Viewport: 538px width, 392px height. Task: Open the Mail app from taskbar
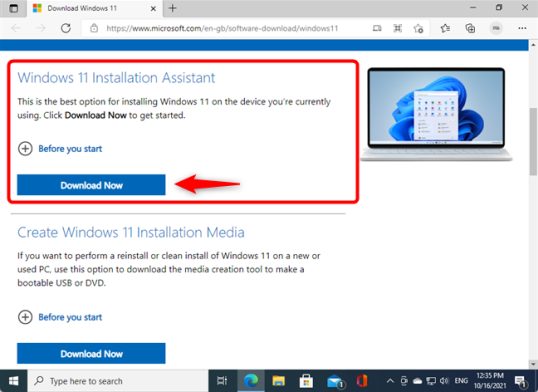click(335, 381)
